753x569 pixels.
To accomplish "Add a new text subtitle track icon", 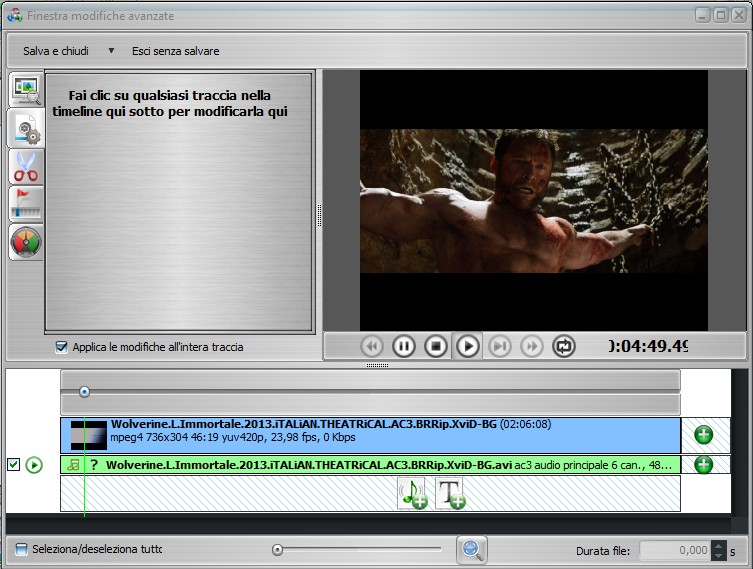I will pos(450,494).
